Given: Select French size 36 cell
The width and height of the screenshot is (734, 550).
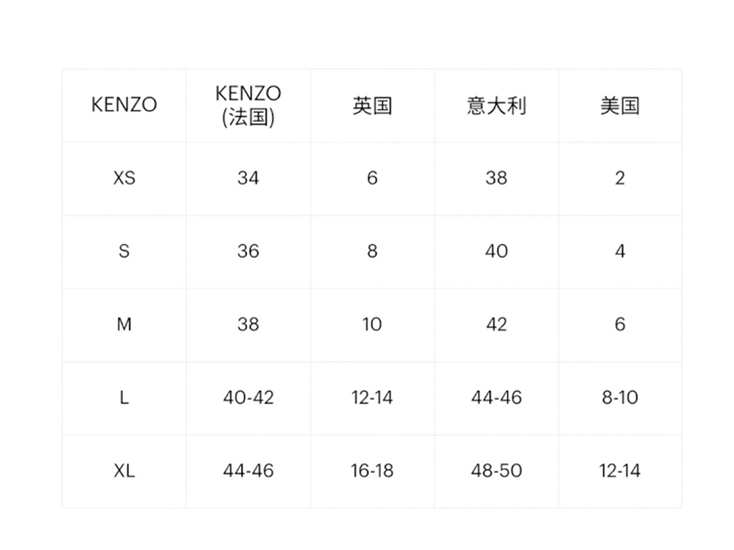Looking at the screenshot, I should click(248, 251).
